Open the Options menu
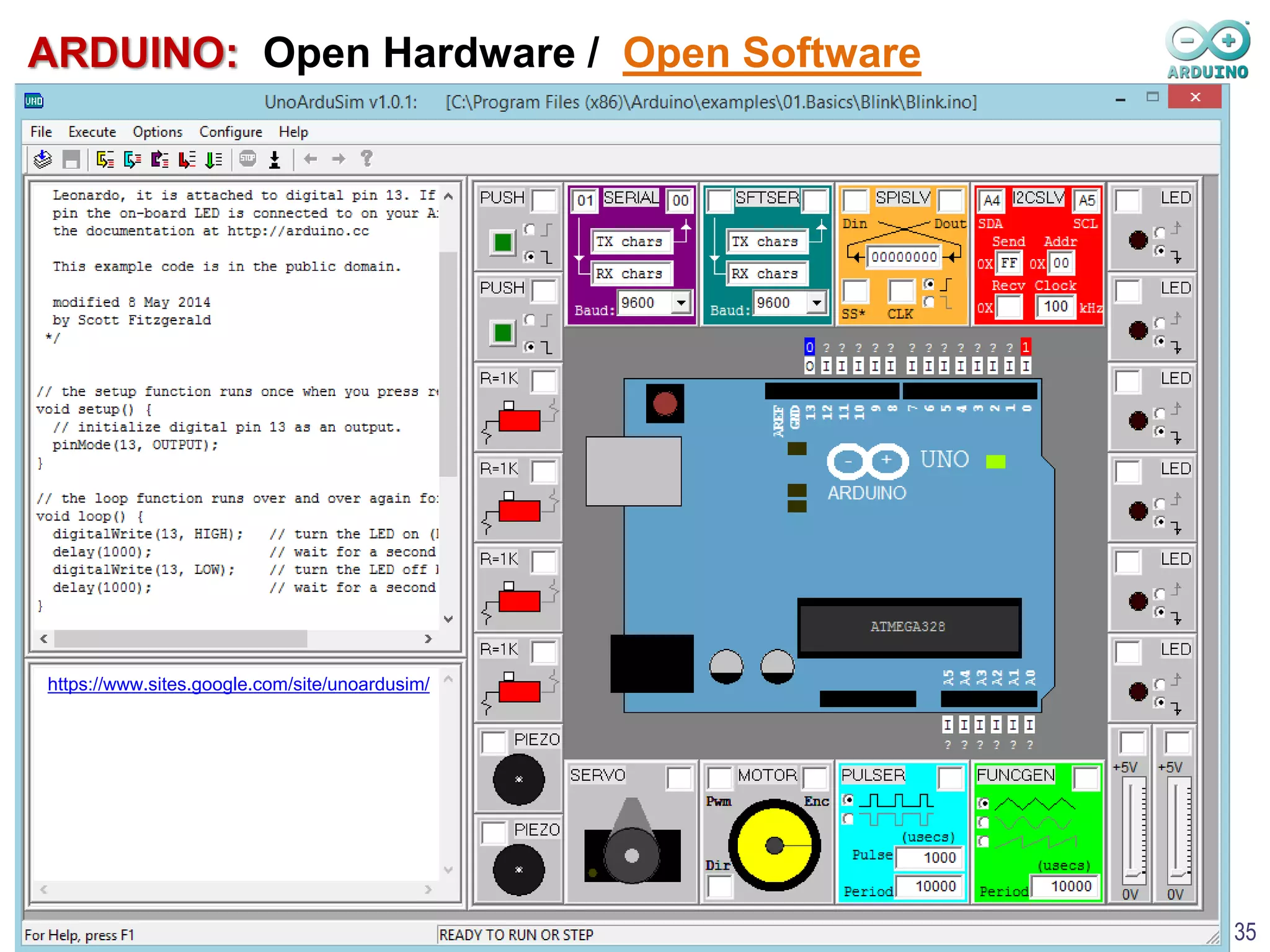The image size is (1270, 952). pyautogui.click(x=158, y=132)
